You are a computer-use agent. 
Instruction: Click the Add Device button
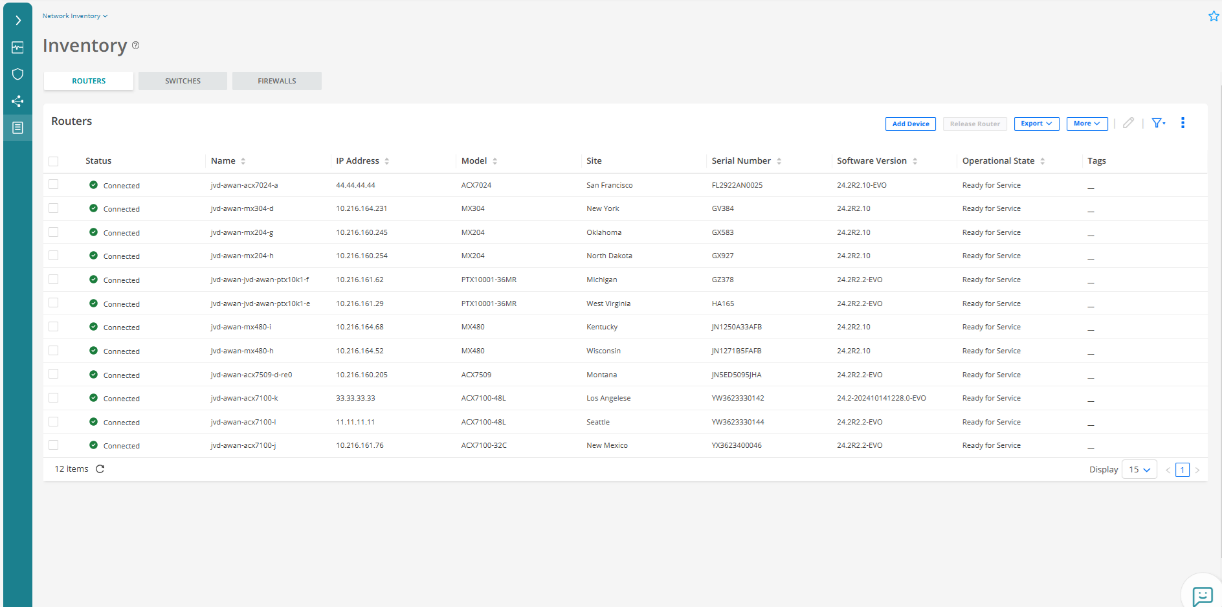(x=910, y=124)
